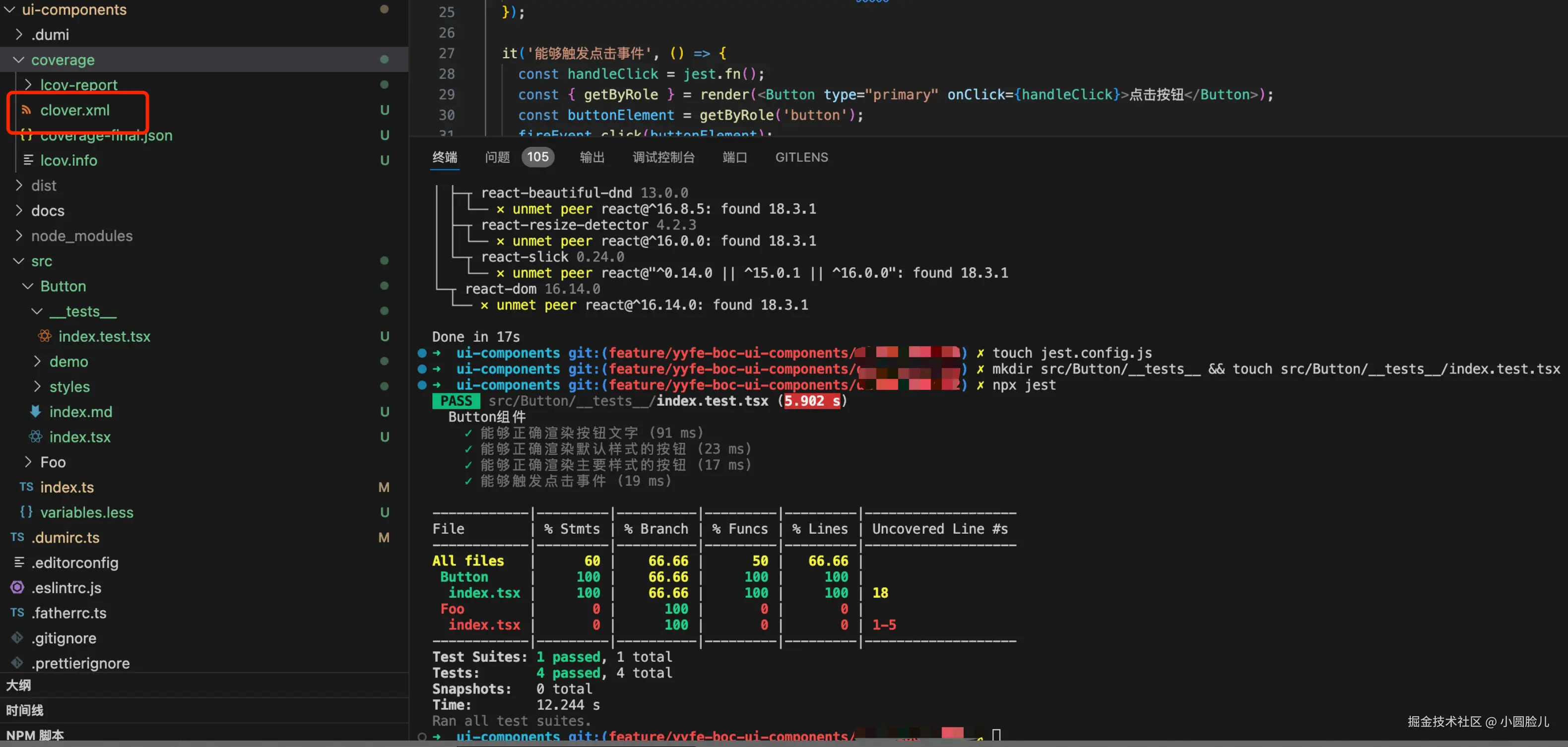The height and width of the screenshot is (747, 1568).
Task: Collapse the coverage folder
Action: point(18,60)
